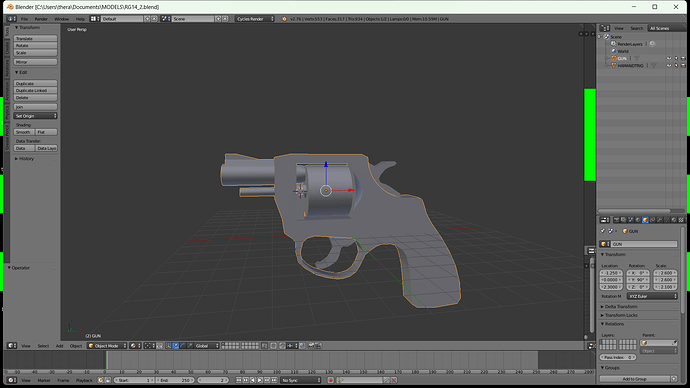The height and width of the screenshot is (388, 690).
Task: Expand the Delta Transform panel
Action: 620,307
